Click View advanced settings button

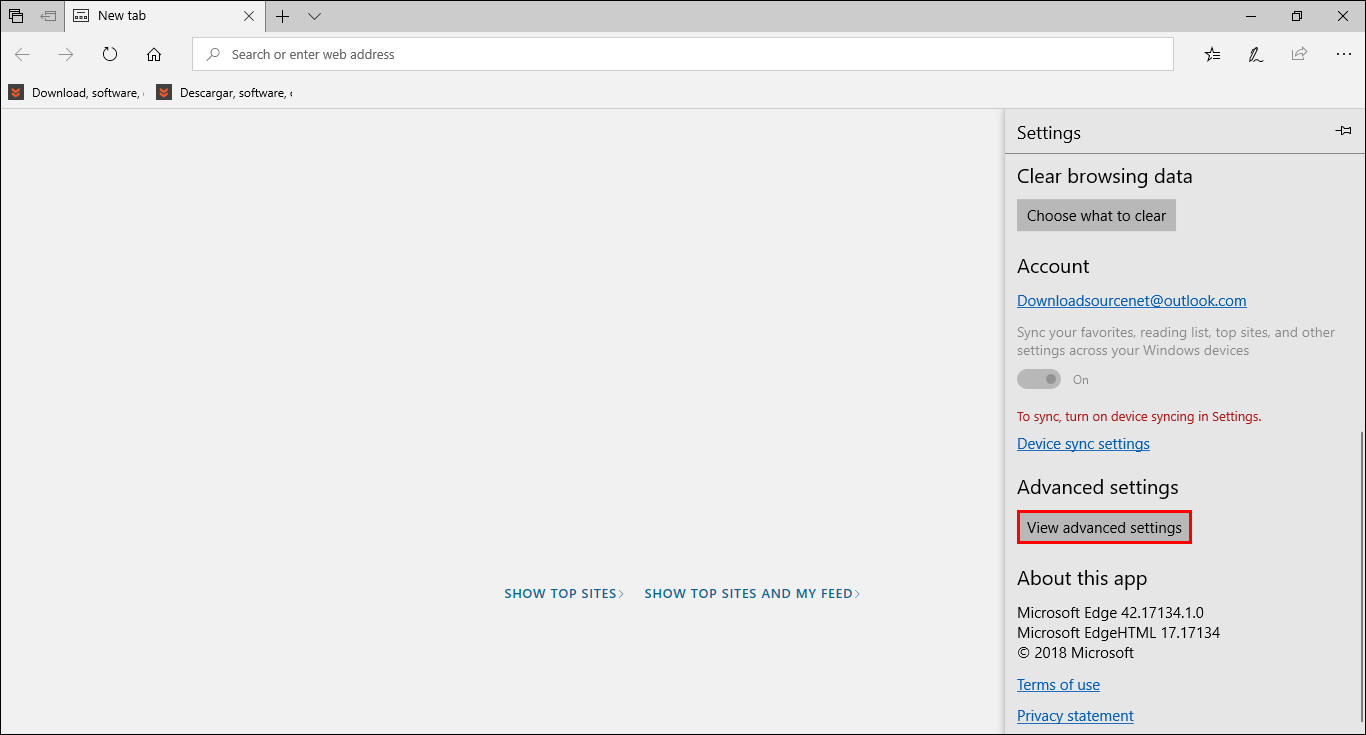click(x=1104, y=527)
